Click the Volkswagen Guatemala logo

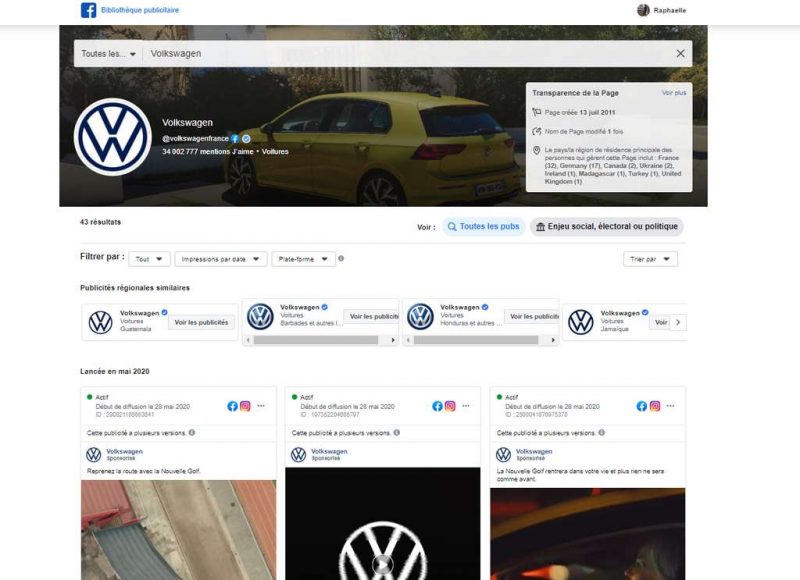[x=101, y=322]
